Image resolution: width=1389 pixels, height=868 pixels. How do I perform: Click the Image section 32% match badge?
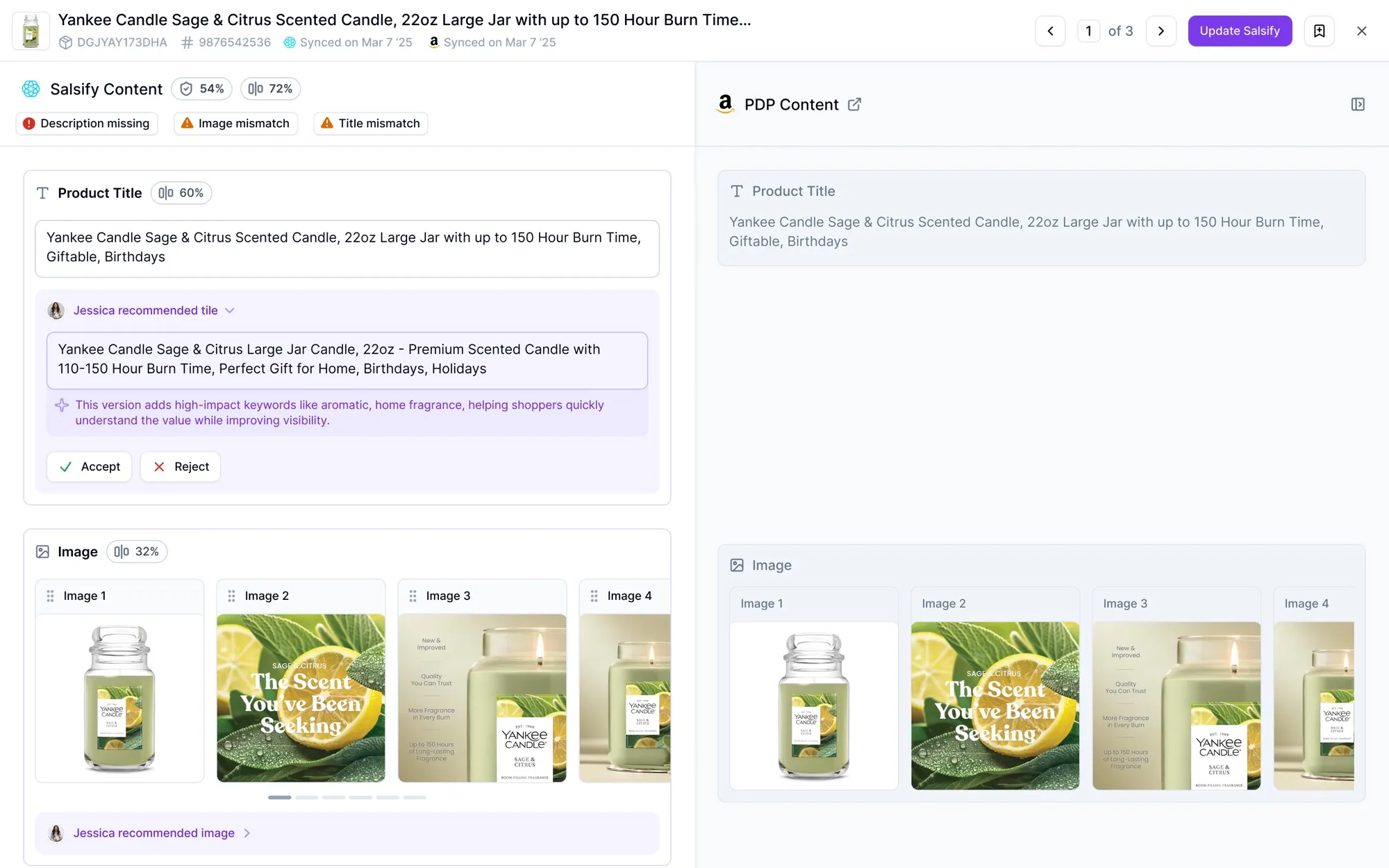pos(137,551)
